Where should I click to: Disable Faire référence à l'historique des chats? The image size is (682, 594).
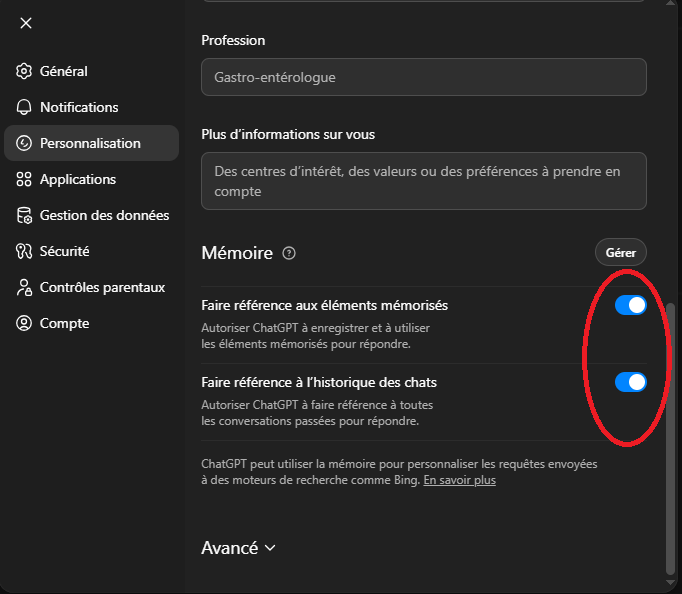pyautogui.click(x=630, y=382)
